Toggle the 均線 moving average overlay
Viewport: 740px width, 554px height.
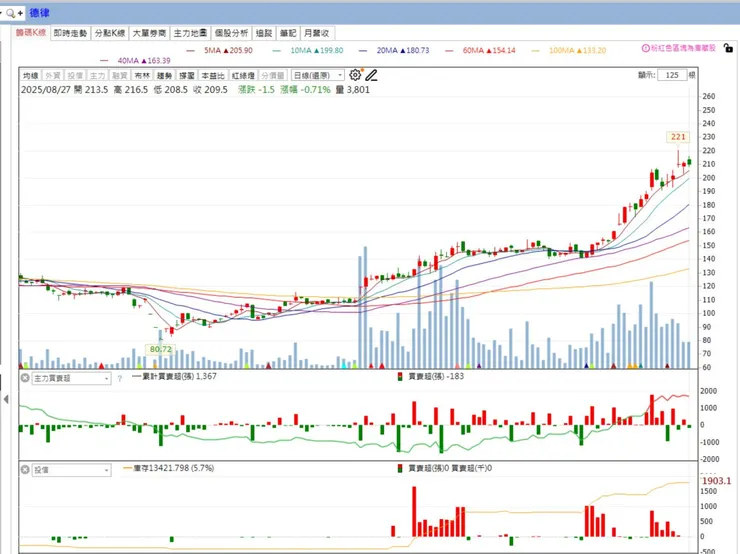click(x=31, y=76)
